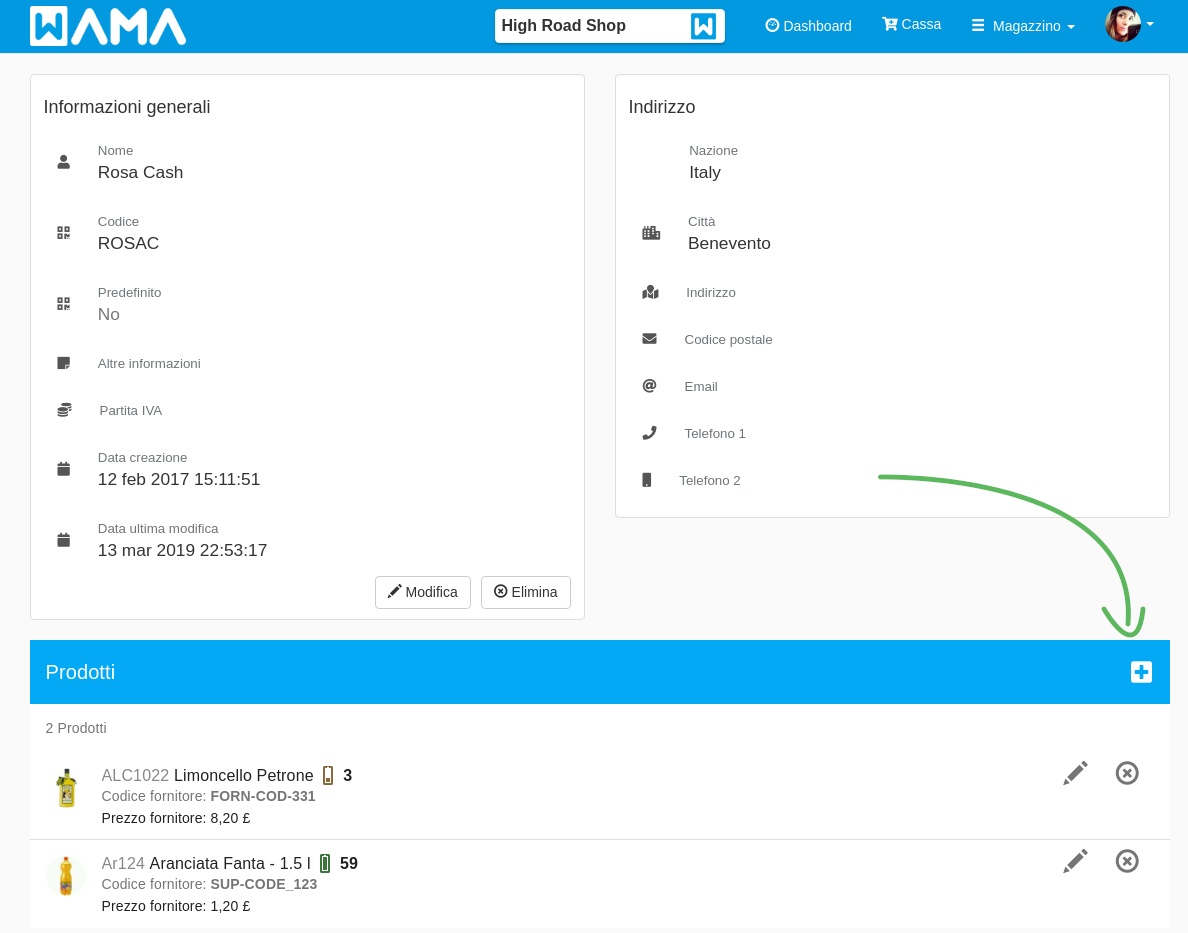Click the W icon in shop selector
Viewport: 1188px width, 933px height.
coord(703,26)
